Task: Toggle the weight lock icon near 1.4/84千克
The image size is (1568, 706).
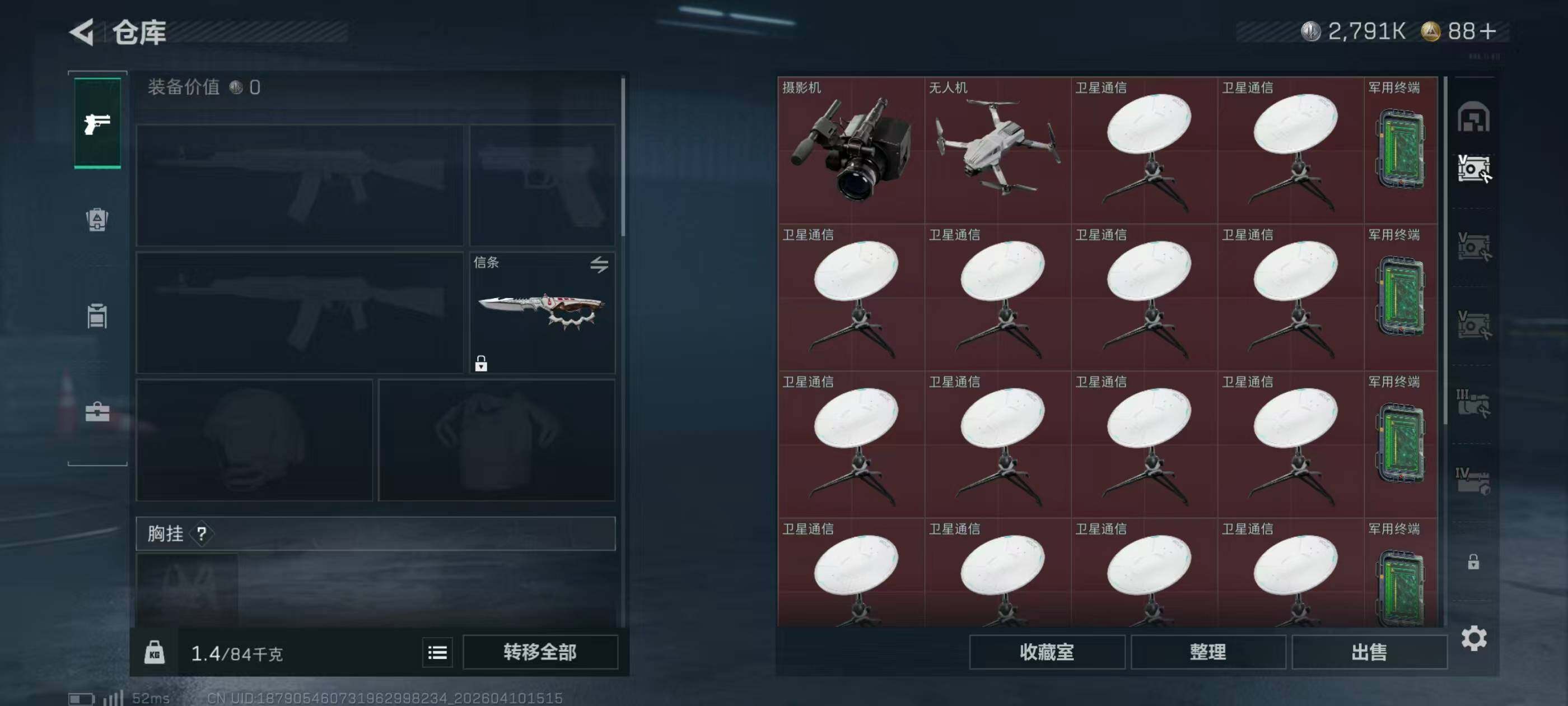Action: (154, 652)
